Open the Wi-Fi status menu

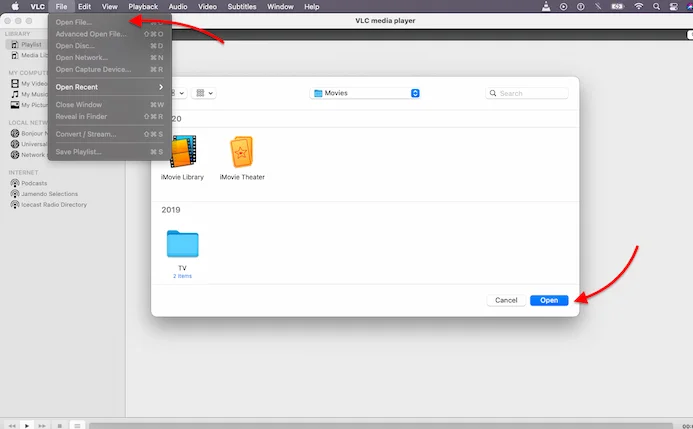[639, 7]
